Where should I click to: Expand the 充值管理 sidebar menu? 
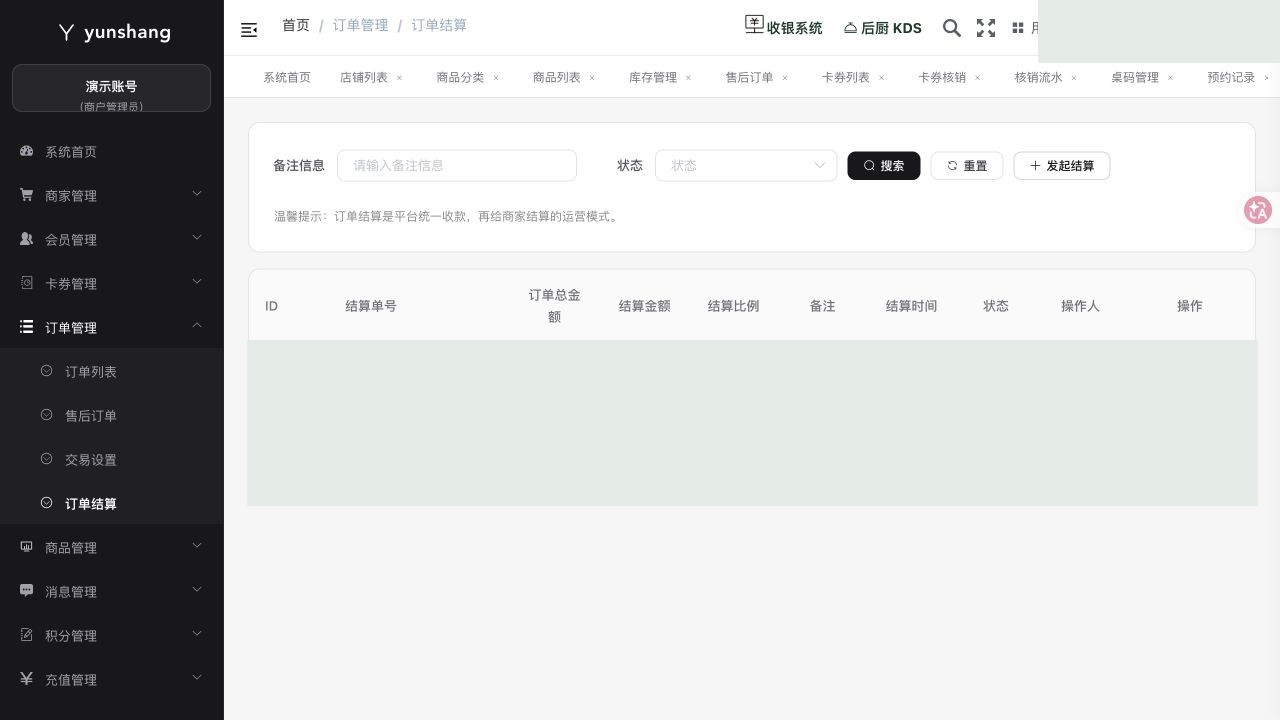[x=112, y=680]
